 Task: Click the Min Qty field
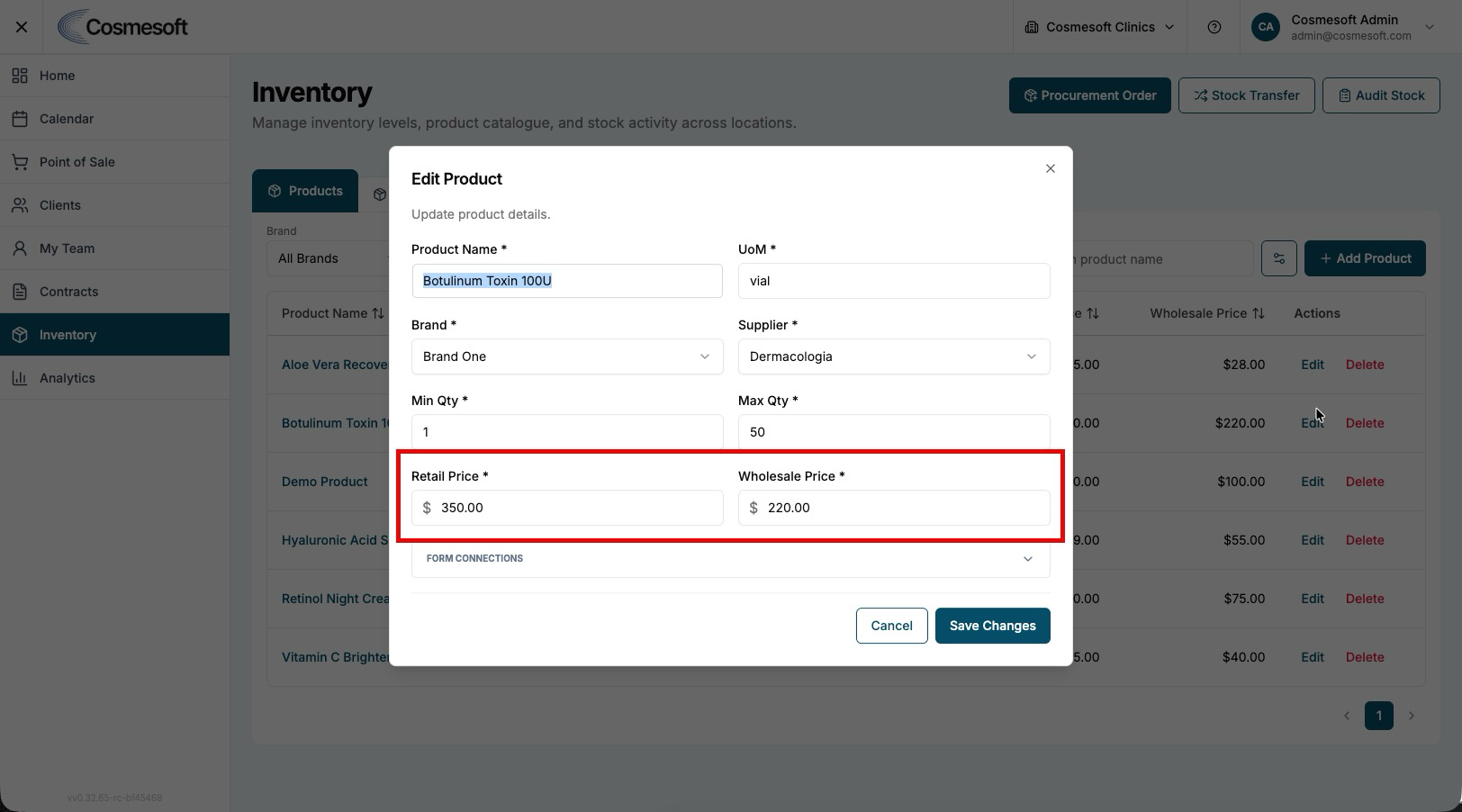567,432
